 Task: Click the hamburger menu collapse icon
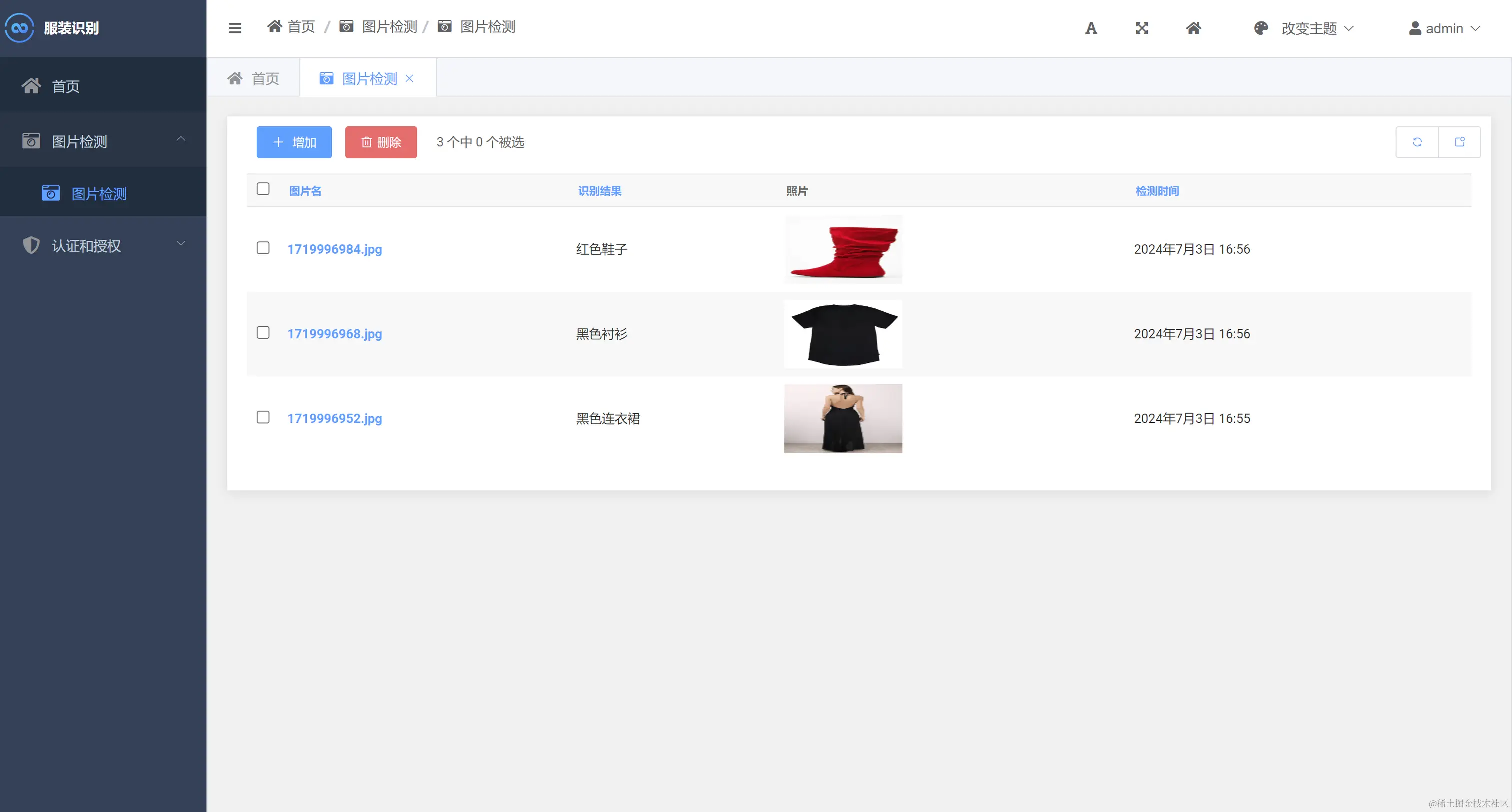[235, 28]
